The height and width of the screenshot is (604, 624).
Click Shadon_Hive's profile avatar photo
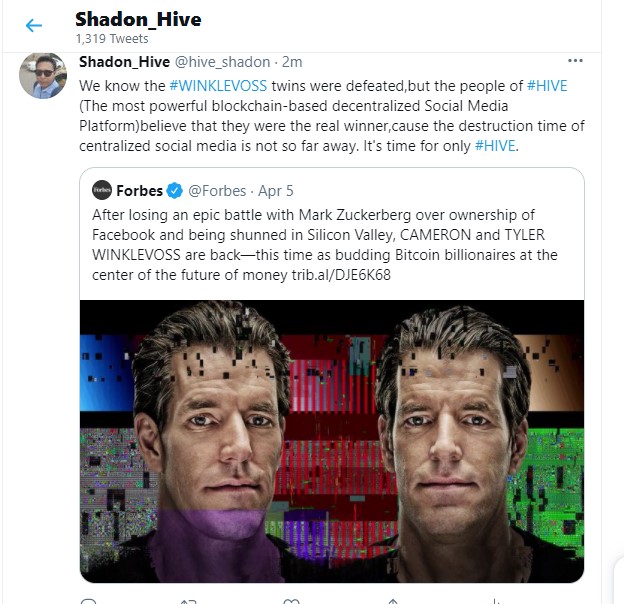point(43,76)
